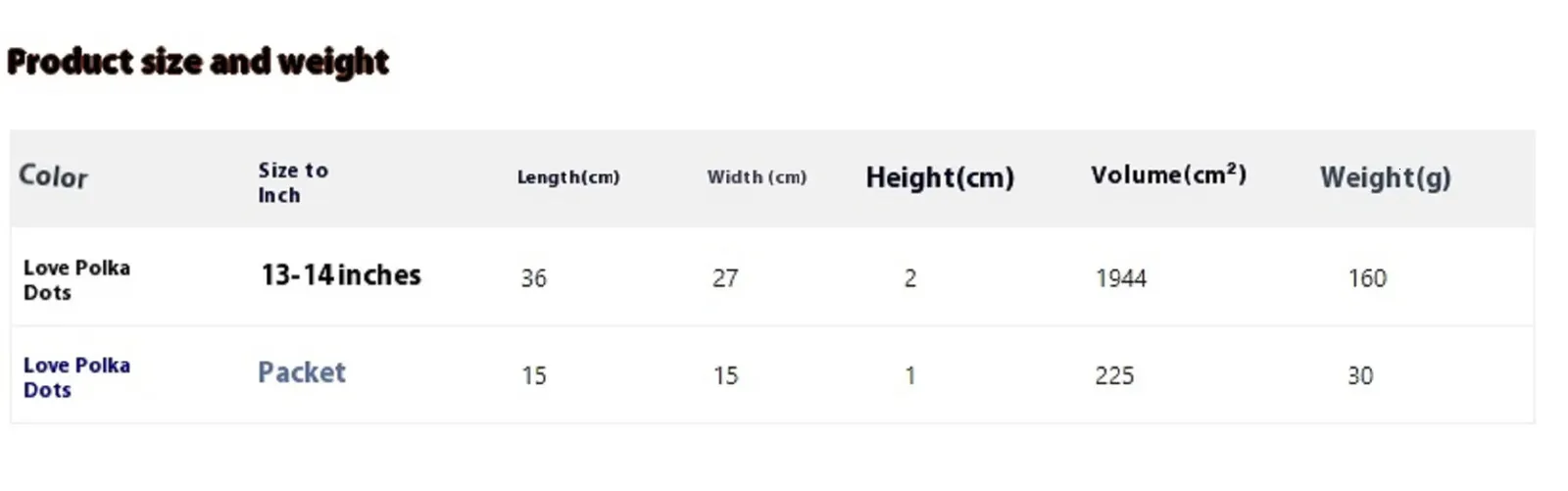Click the Packet row width value 15
Viewport: 1568px width, 491px height.
point(725,375)
